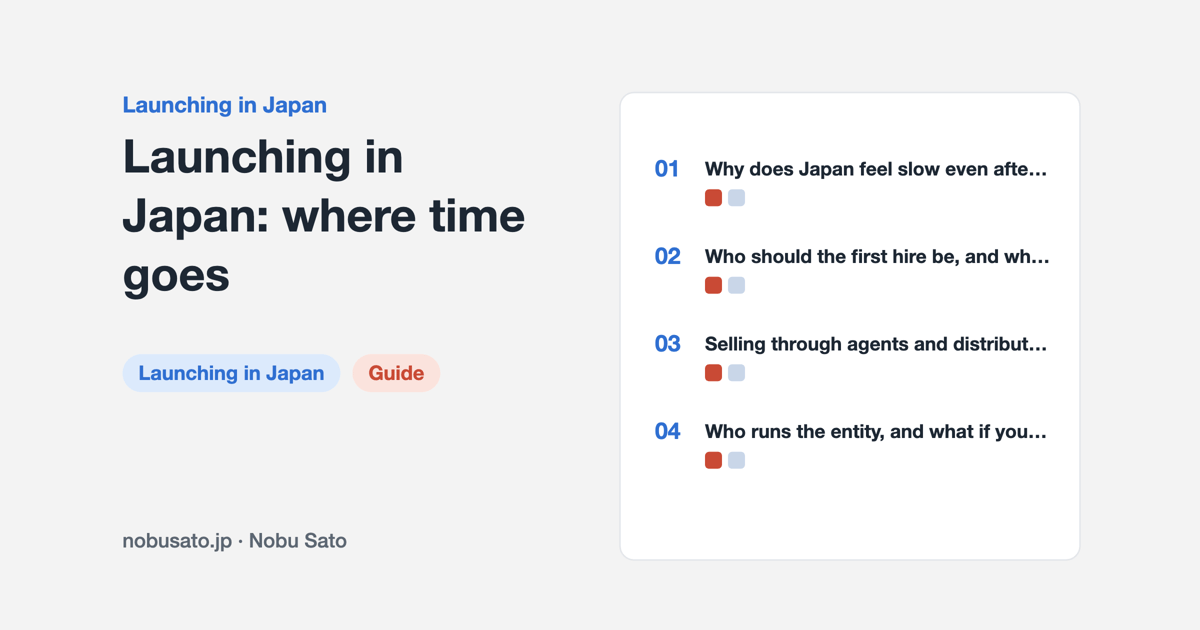Click gray-blue square under item 02
This screenshot has height=630, width=1200.
(x=736, y=285)
